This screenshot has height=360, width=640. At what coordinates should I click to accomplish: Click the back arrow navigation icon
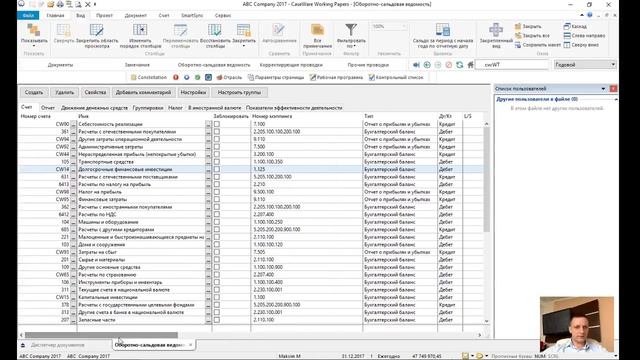(416, 65)
